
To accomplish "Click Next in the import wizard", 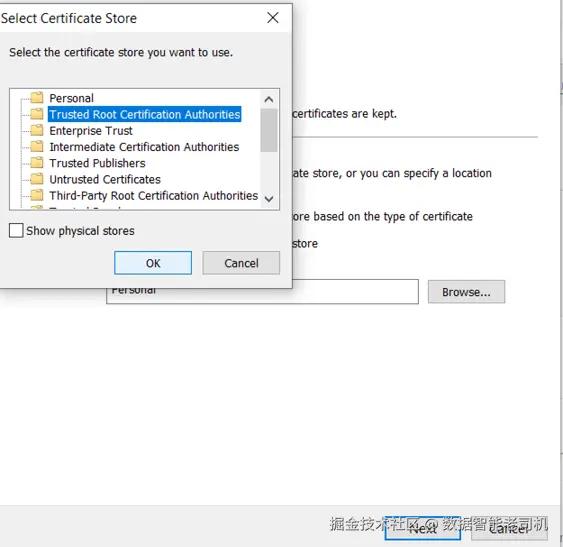I will 423,528.
